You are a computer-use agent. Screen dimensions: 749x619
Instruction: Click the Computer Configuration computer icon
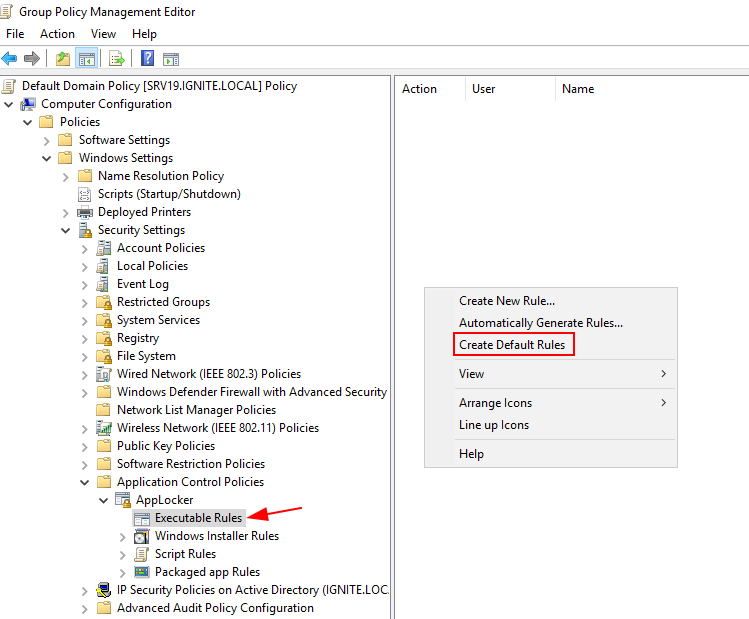(x=28, y=104)
